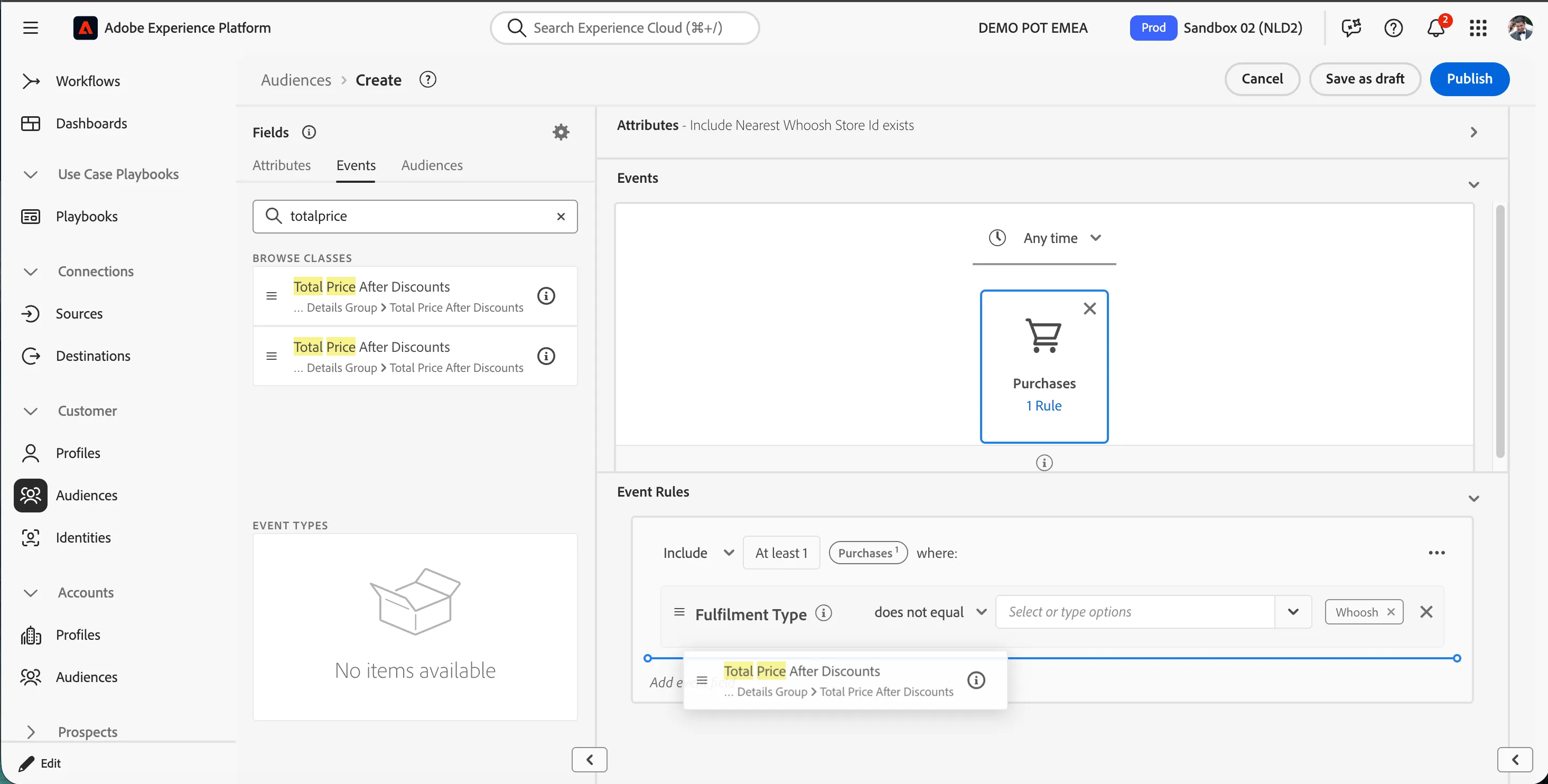Click Save as draft

tap(1365, 79)
